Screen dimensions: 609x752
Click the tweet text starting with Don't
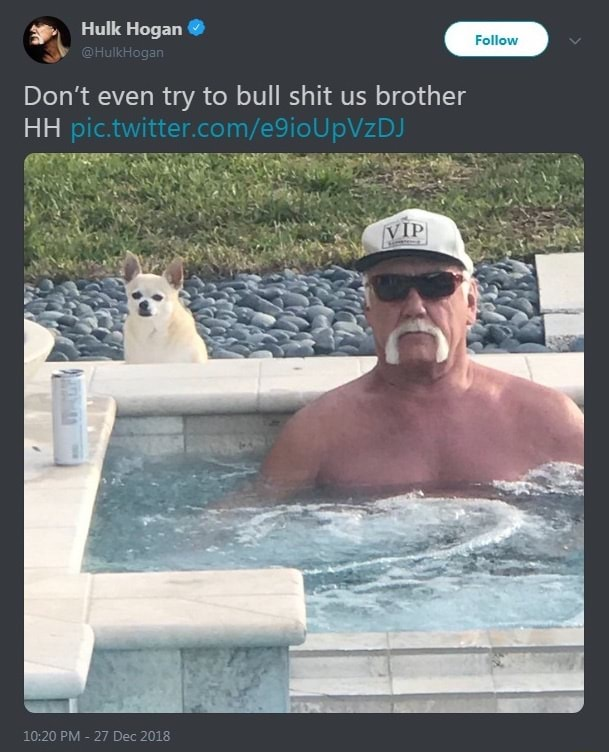coord(245,96)
